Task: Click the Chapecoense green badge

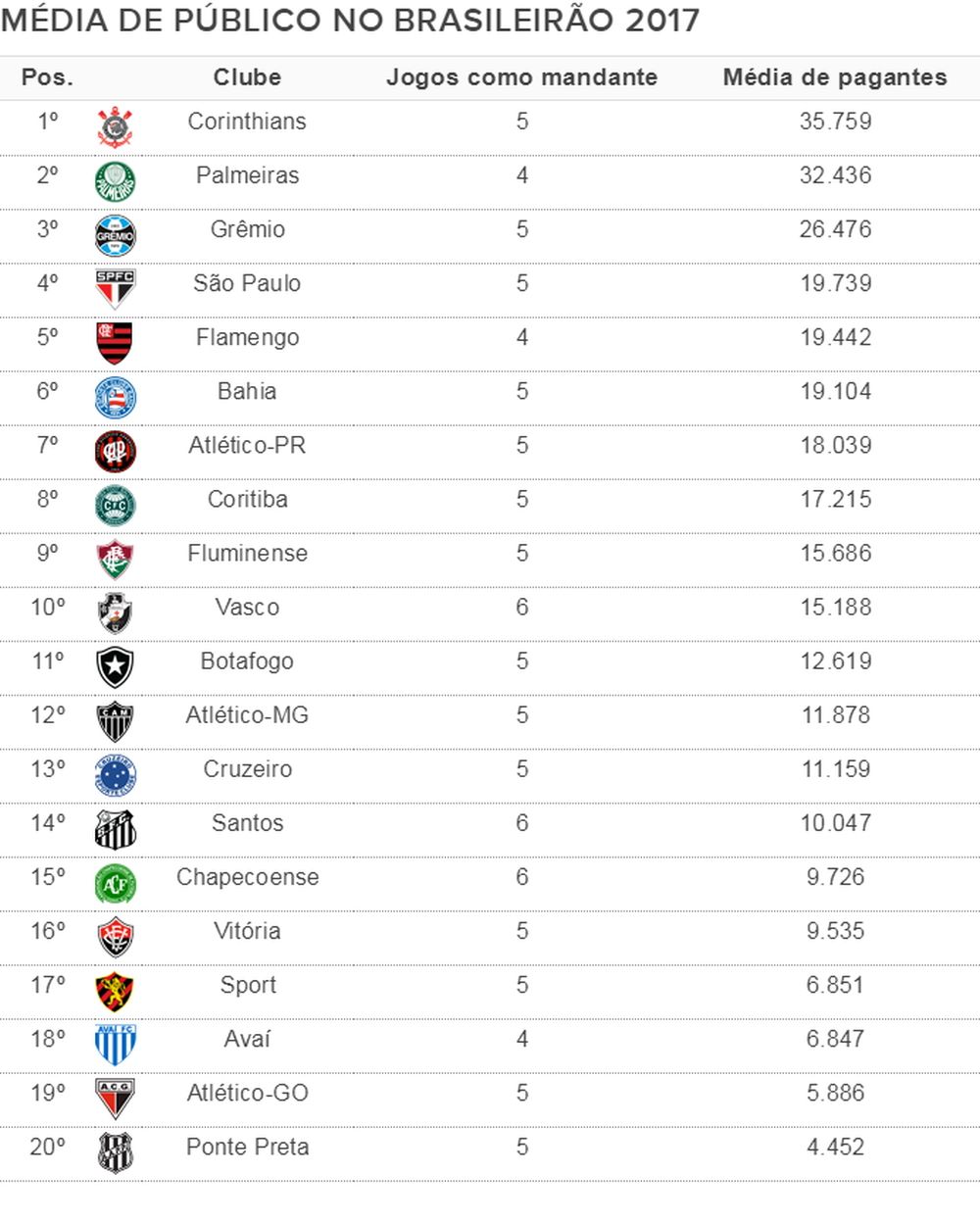Action: click(116, 884)
